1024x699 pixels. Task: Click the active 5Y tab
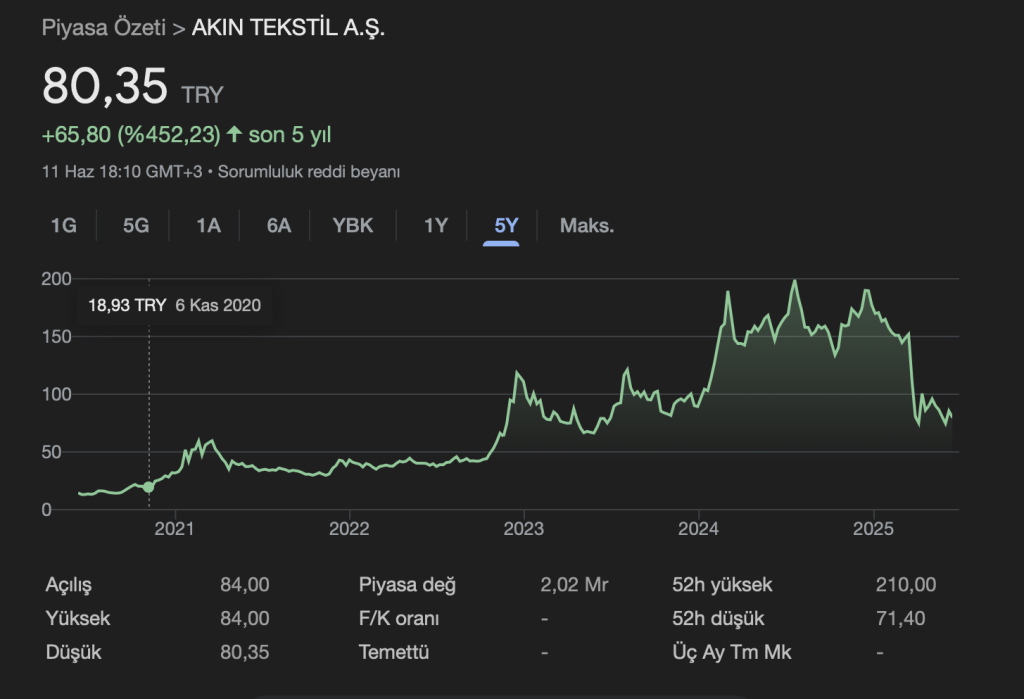(507, 225)
